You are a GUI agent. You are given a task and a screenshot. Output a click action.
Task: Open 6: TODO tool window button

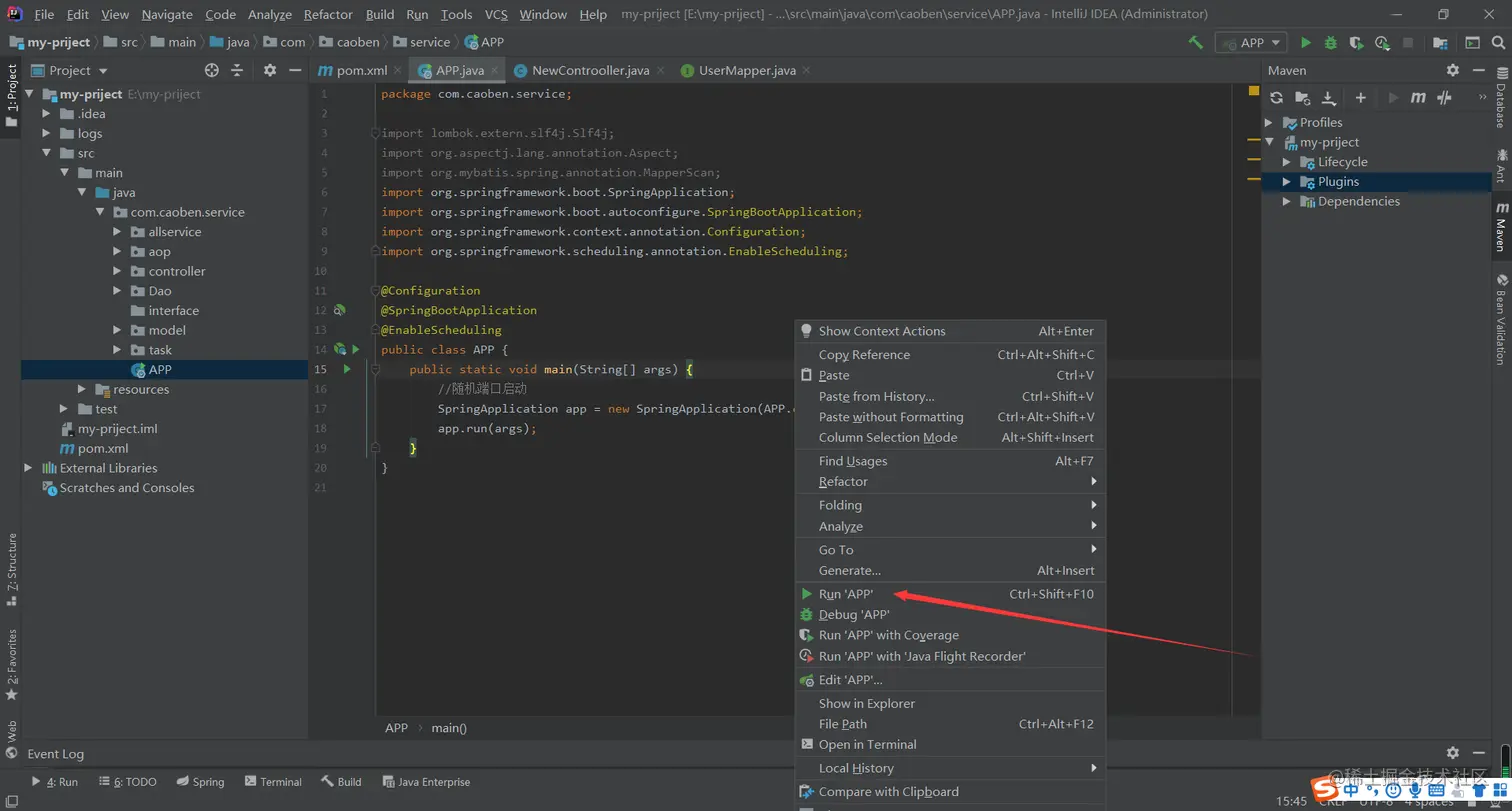(127, 782)
